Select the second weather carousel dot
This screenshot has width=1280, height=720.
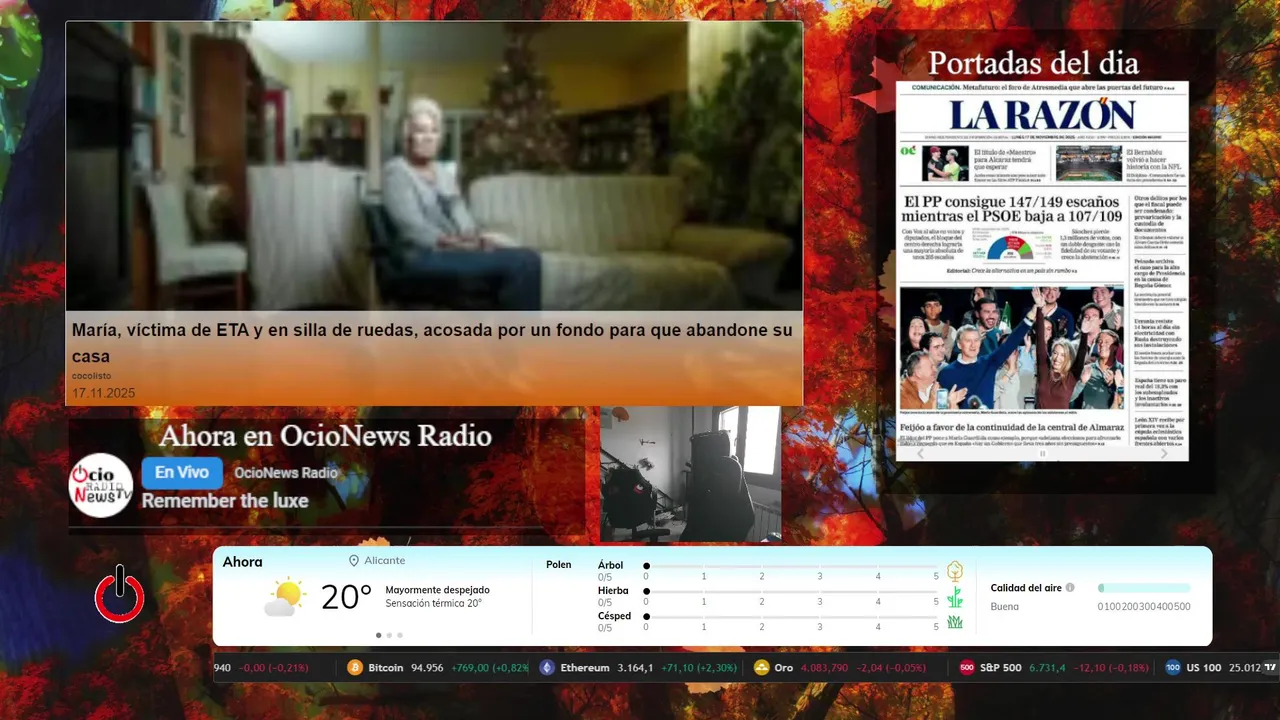[x=389, y=635]
